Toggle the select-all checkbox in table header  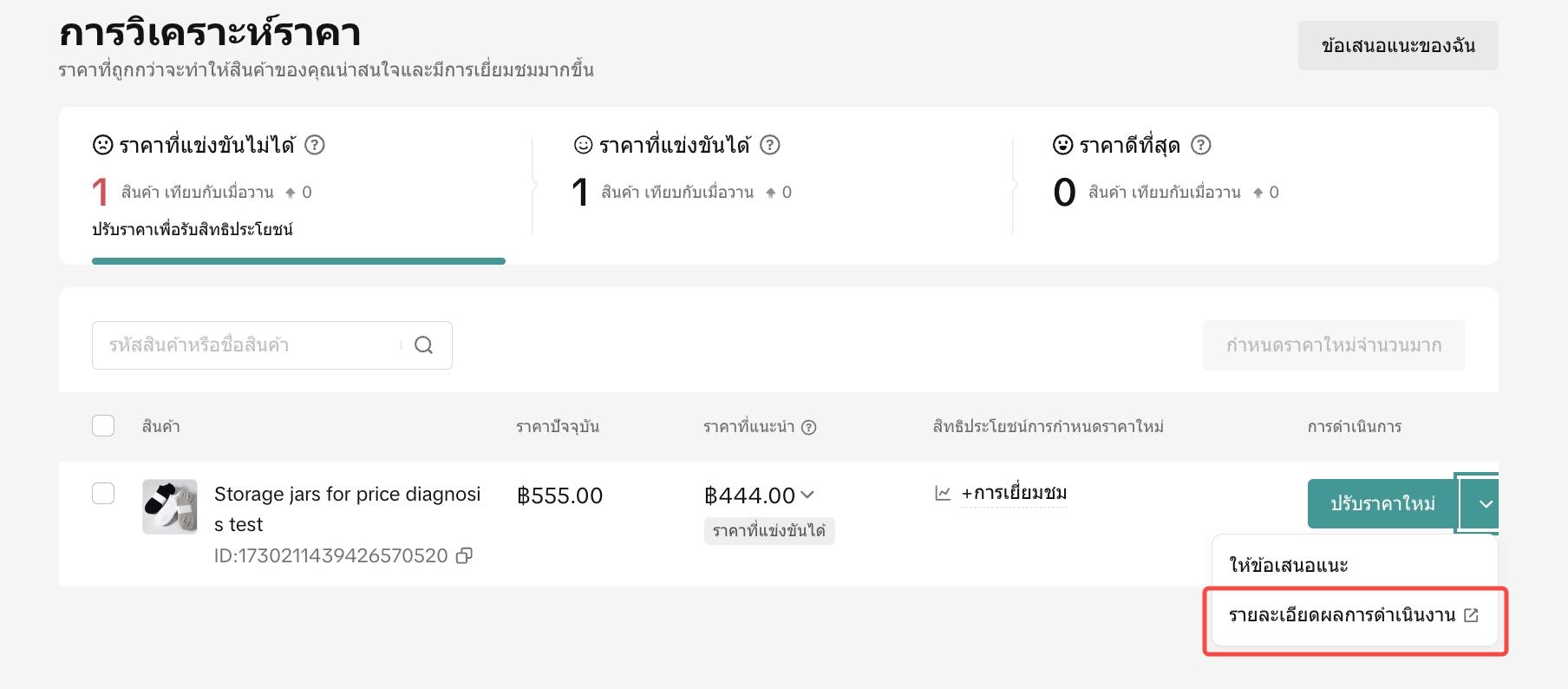(103, 426)
